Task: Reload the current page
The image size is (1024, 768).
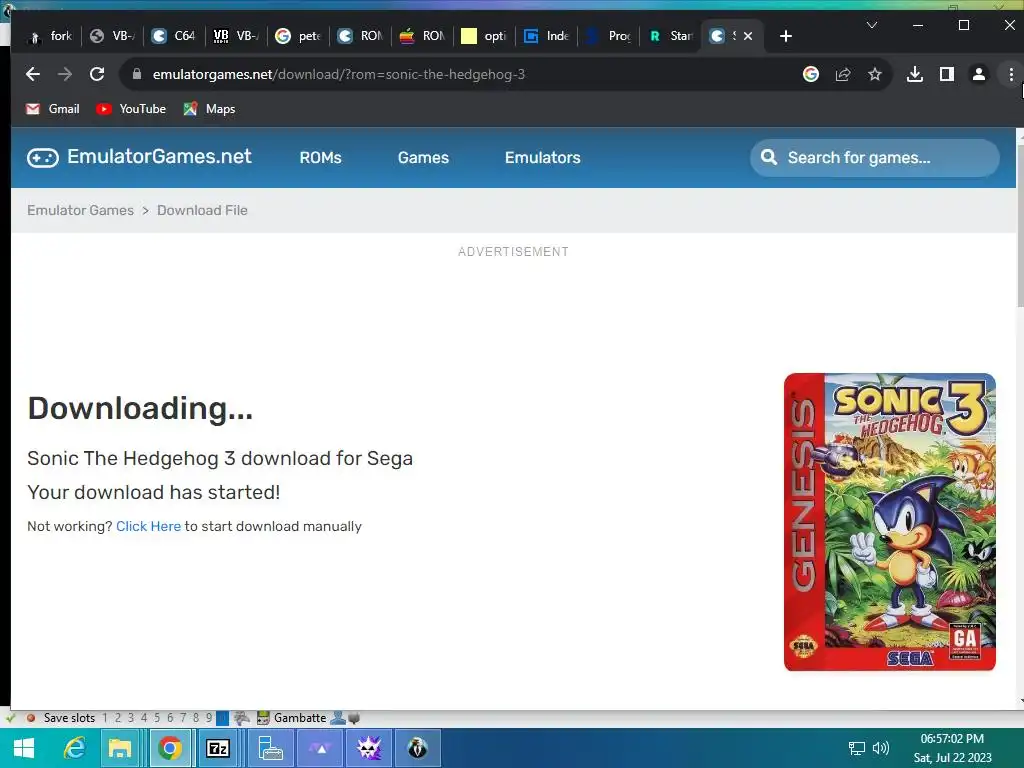Action: 97,74
